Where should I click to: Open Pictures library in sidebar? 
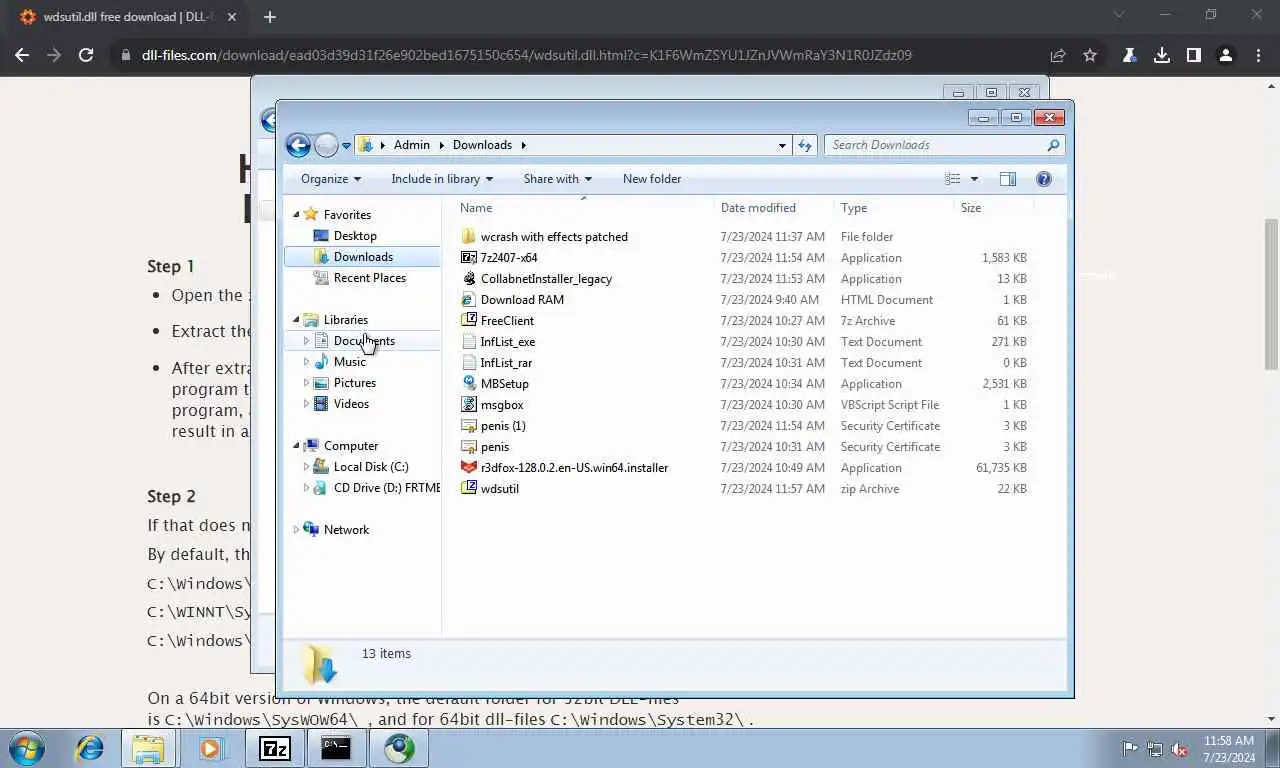(x=354, y=383)
